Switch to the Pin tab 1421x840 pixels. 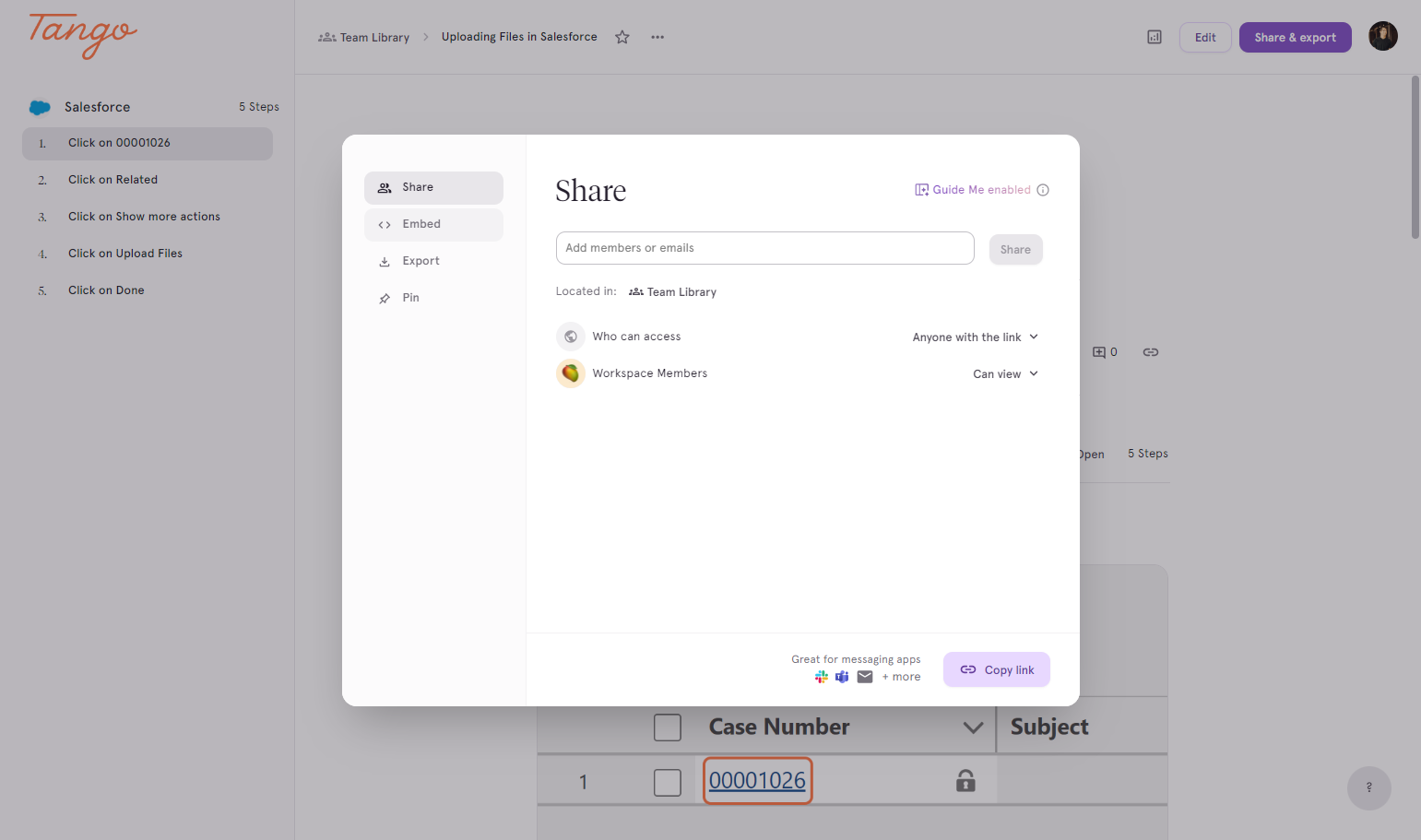(x=433, y=298)
